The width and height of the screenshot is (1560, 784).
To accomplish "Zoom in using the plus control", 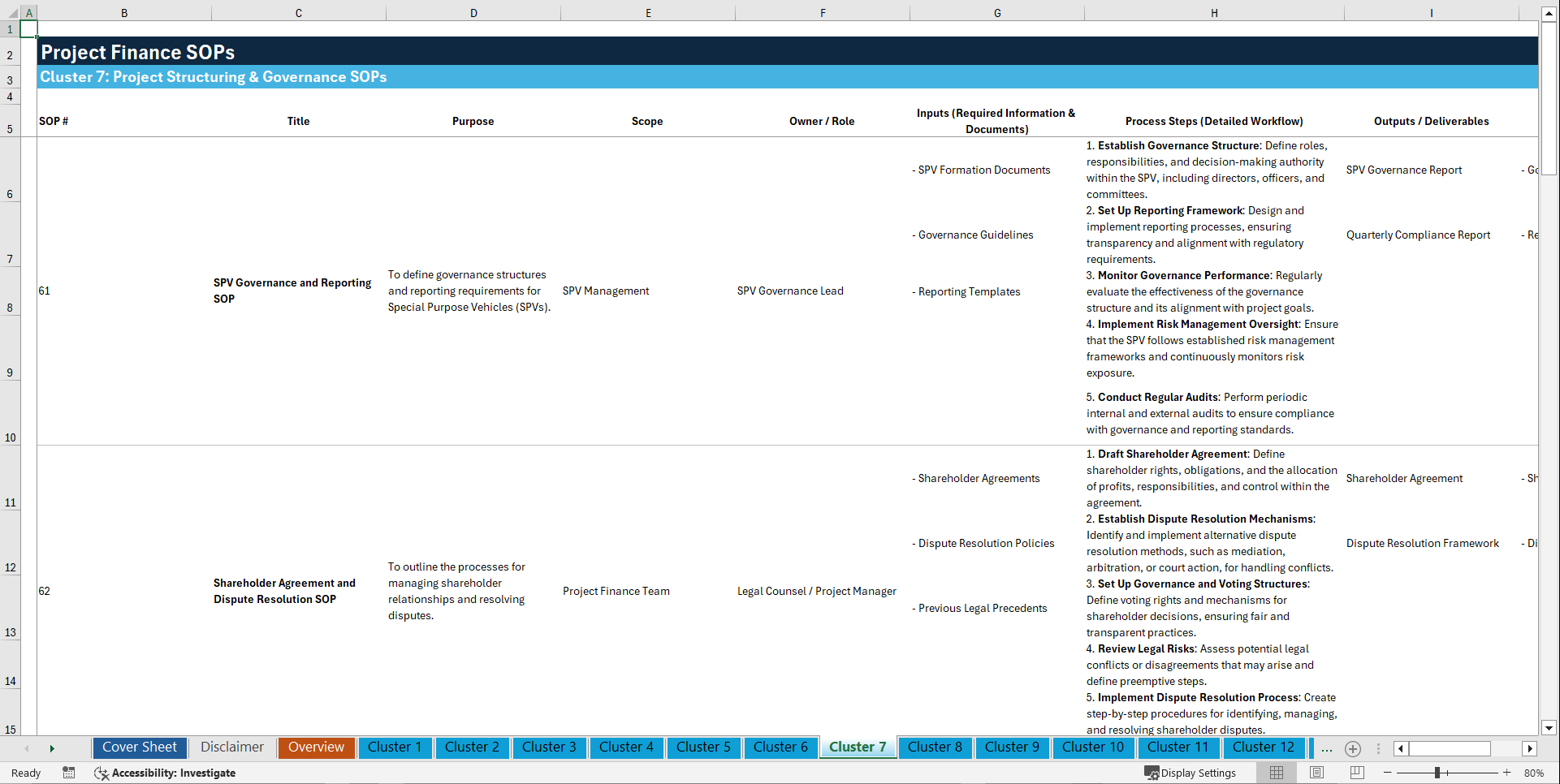I will 1507,773.
